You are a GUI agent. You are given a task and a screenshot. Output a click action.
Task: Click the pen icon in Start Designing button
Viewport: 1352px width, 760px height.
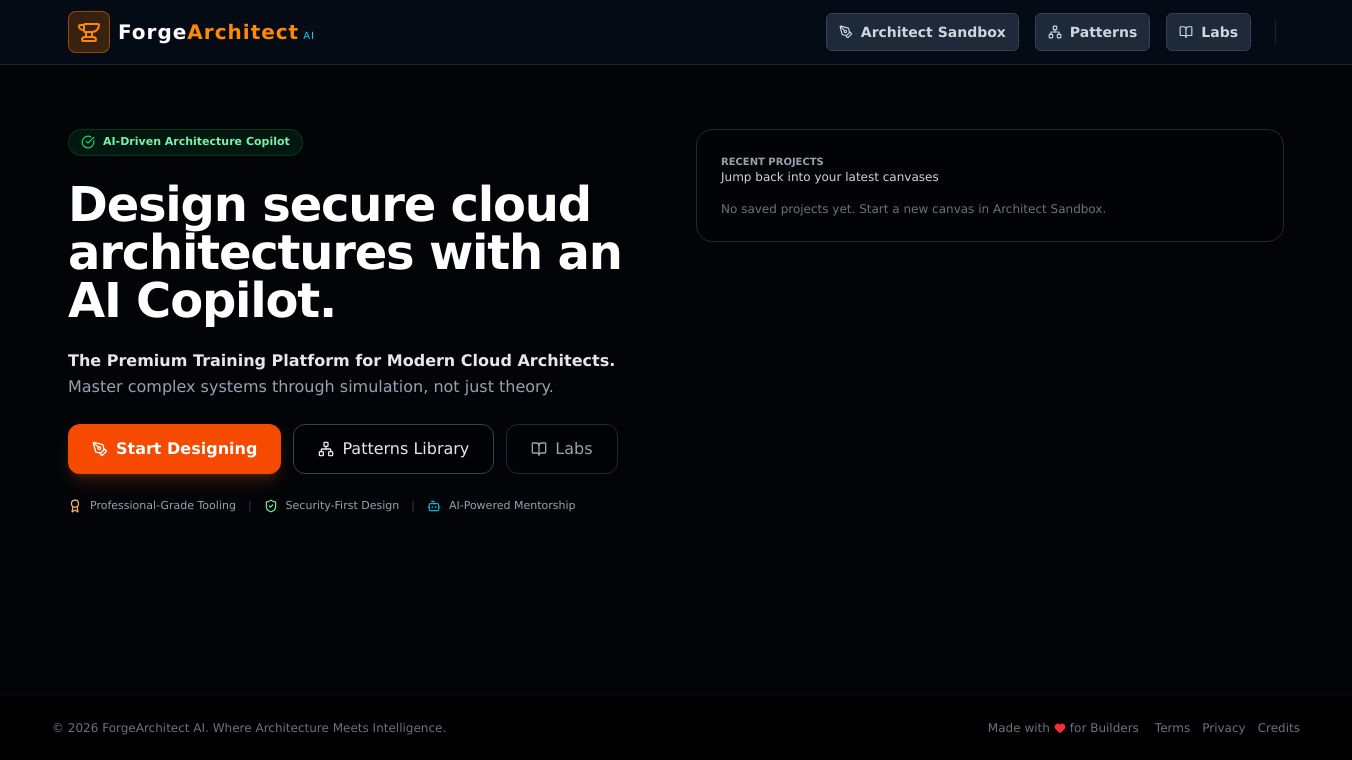[100, 449]
